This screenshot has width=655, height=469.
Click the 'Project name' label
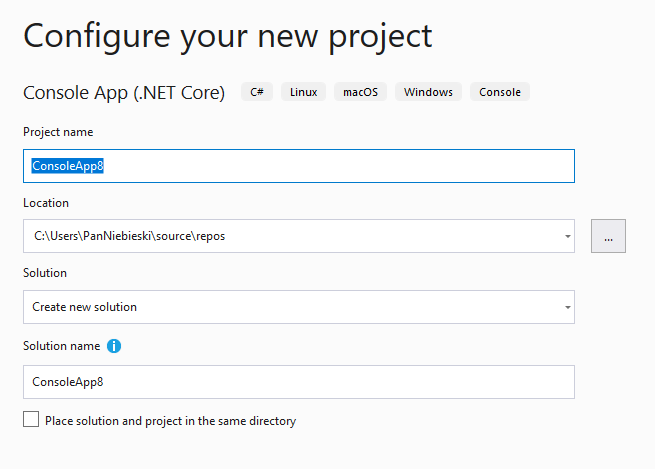[x=58, y=132]
